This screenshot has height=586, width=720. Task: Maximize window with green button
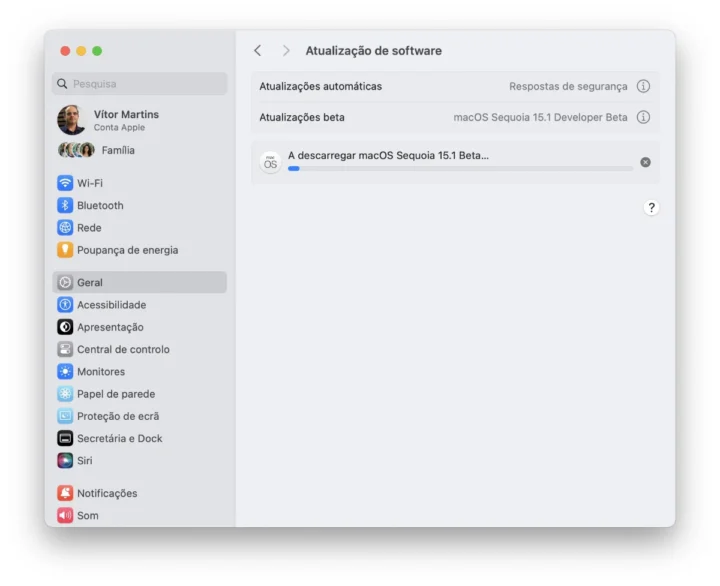click(97, 51)
